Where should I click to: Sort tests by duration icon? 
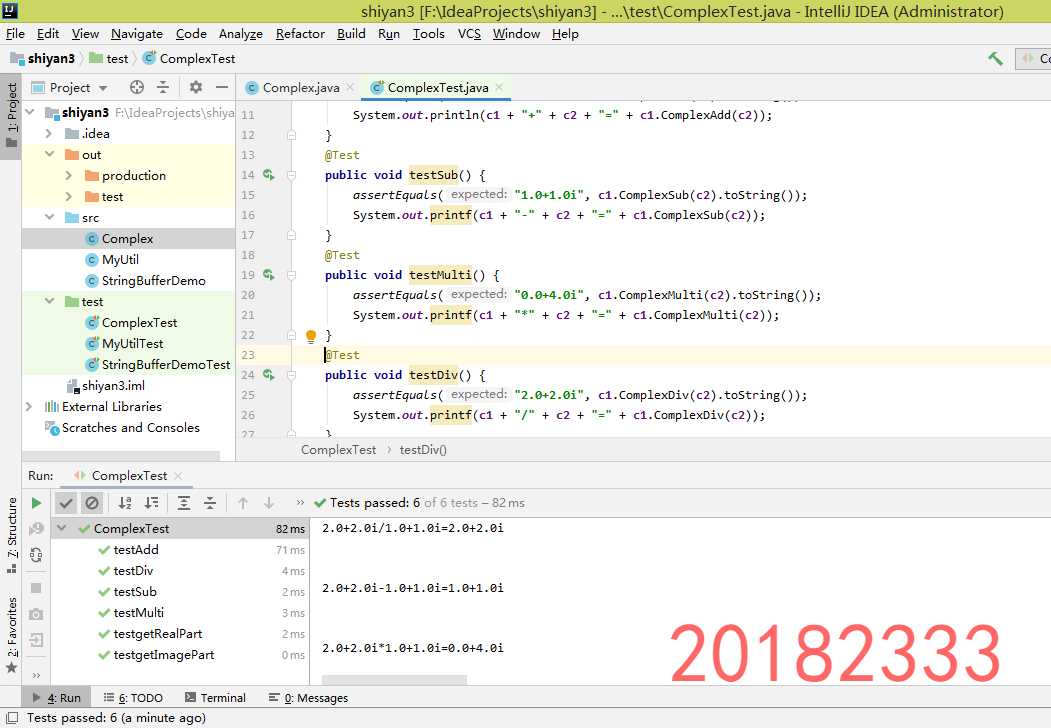point(152,503)
